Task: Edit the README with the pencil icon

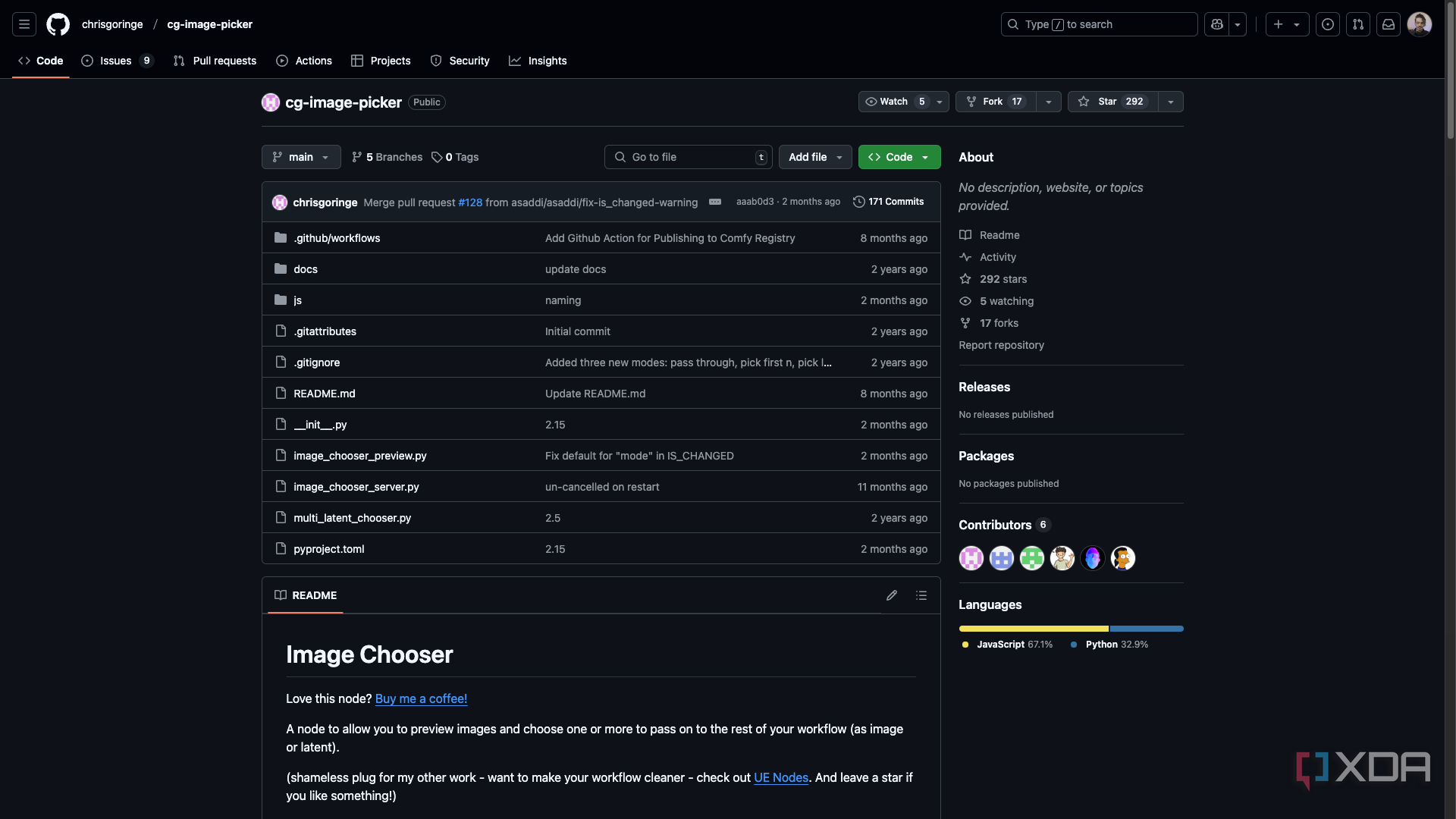Action: point(892,595)
